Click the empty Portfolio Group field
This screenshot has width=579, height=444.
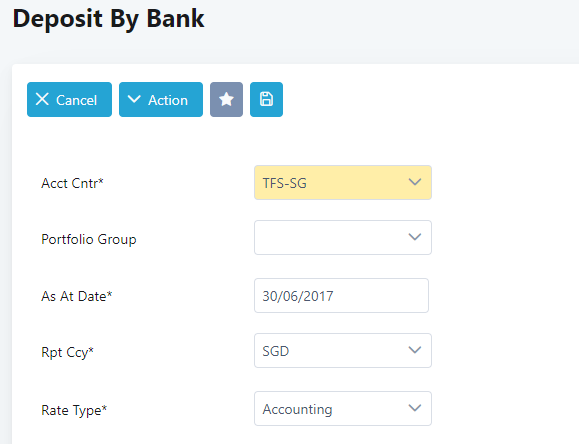tap(343, 238)
